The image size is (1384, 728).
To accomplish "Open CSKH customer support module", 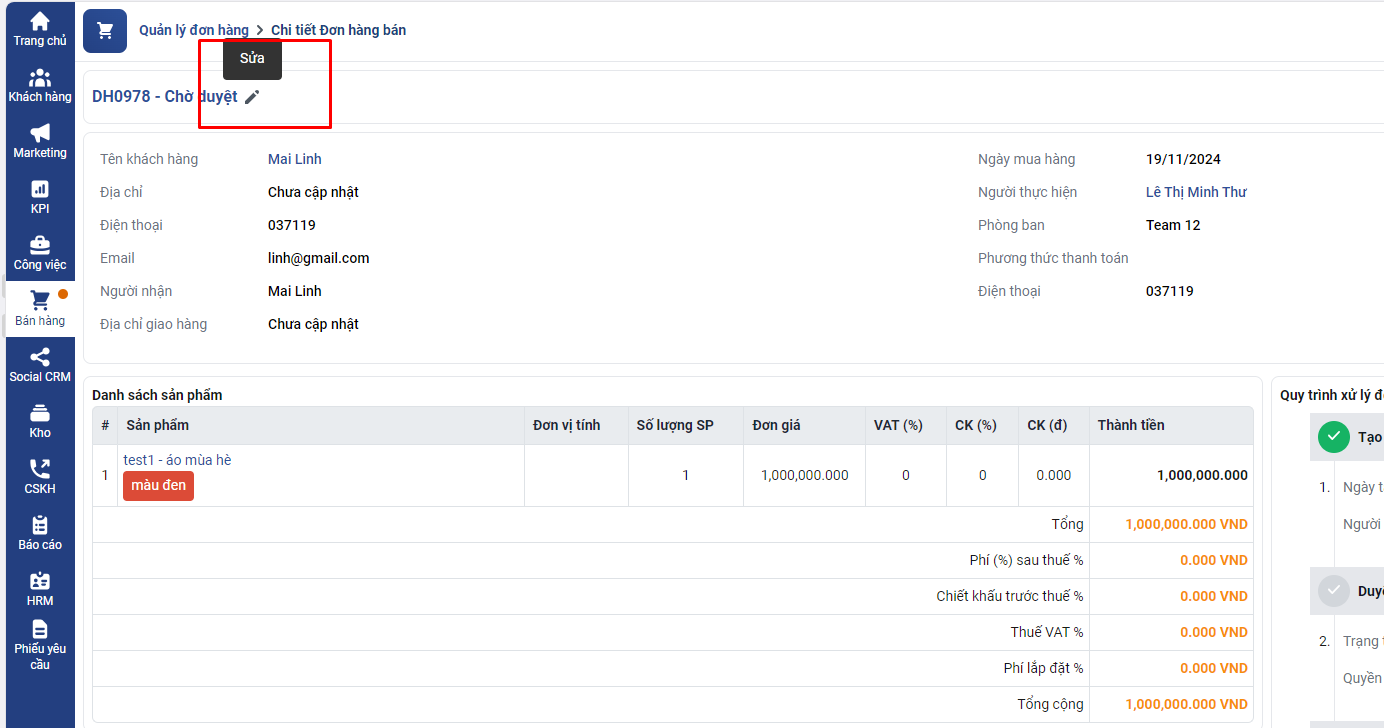I will [x=40, y=477].
